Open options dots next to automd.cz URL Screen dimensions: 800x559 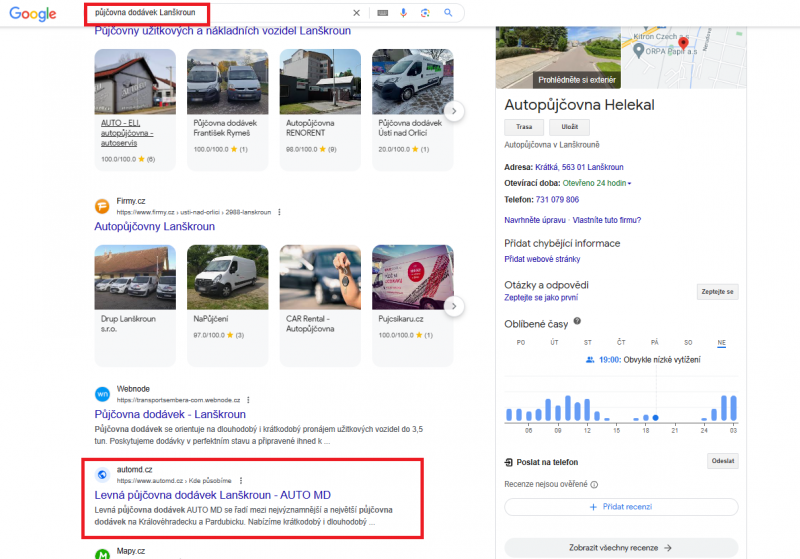[x=241, y=480]
